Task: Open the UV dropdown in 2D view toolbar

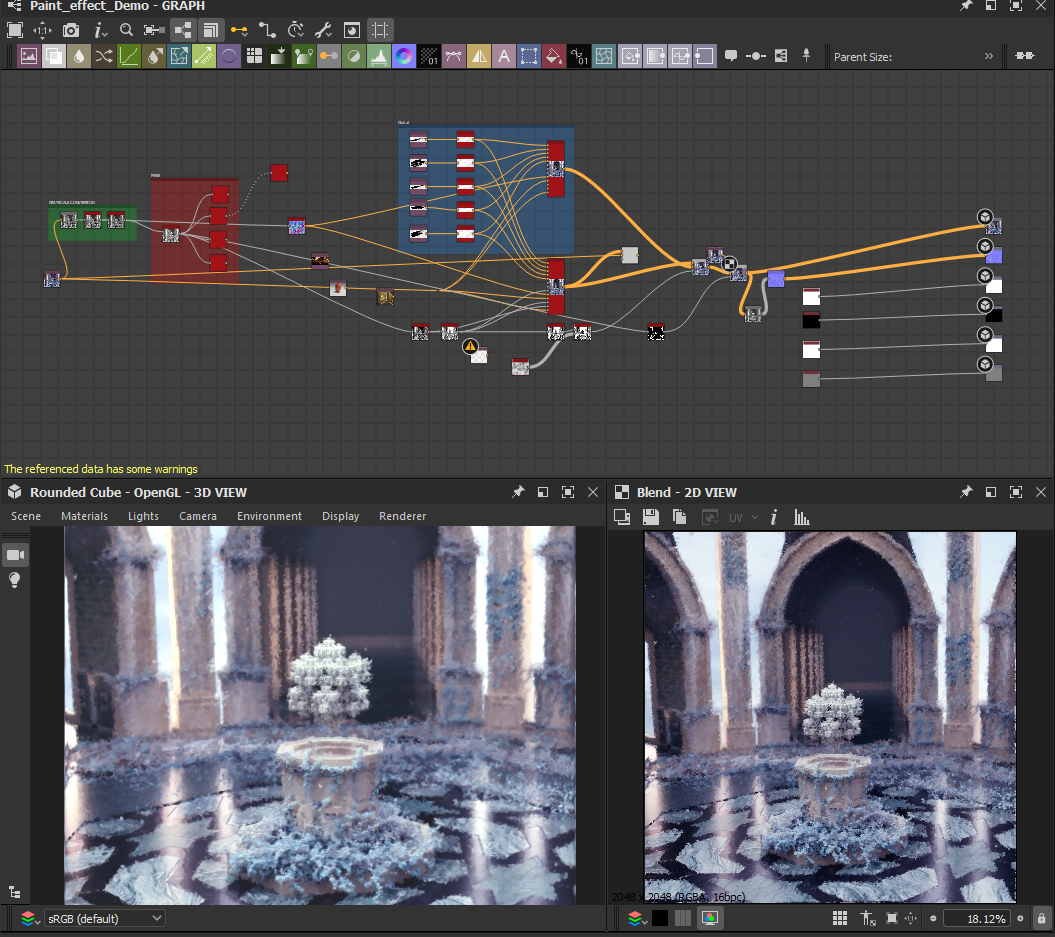Action: pos(743,517)
